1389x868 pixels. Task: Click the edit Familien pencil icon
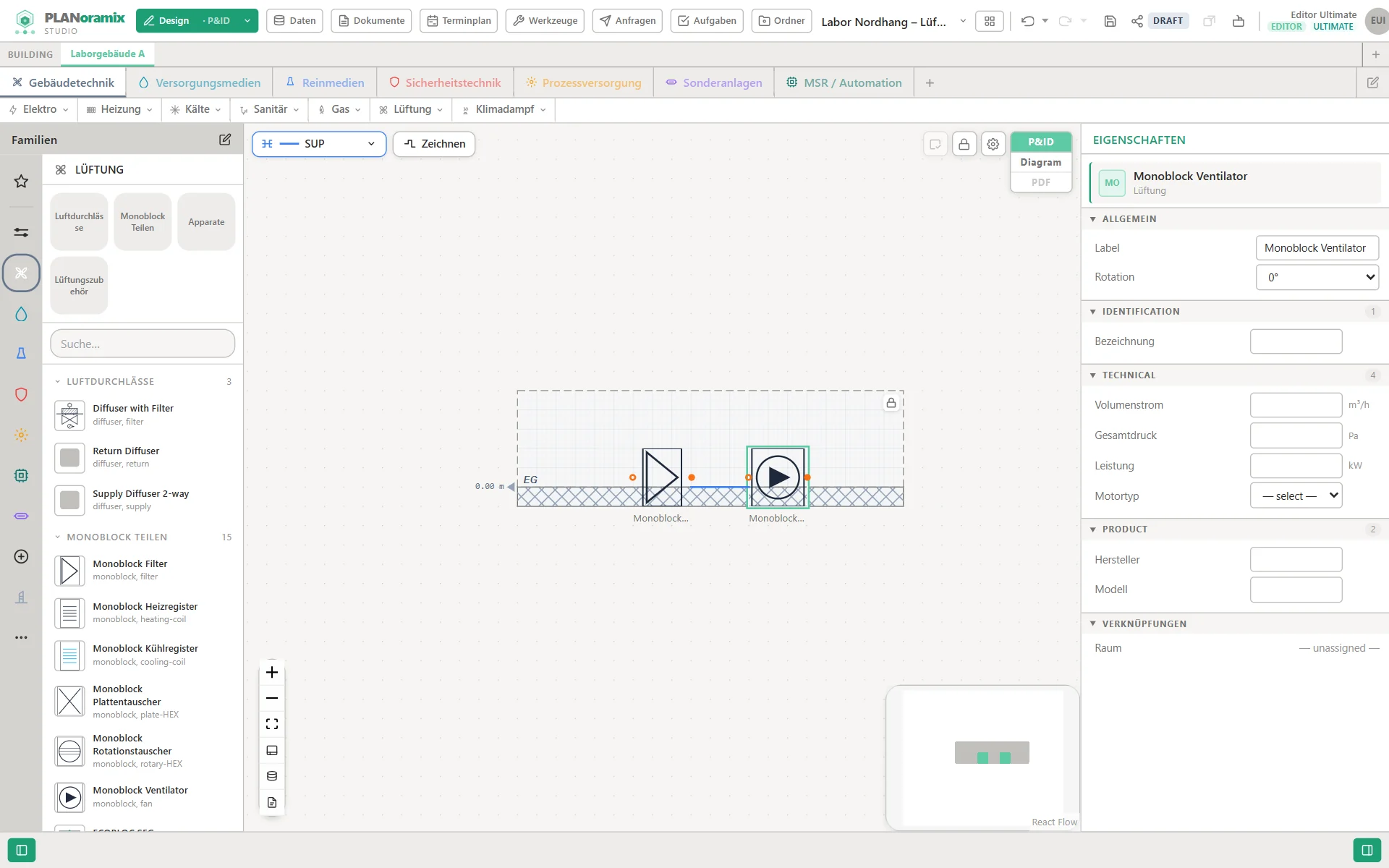tap(225, 140)
